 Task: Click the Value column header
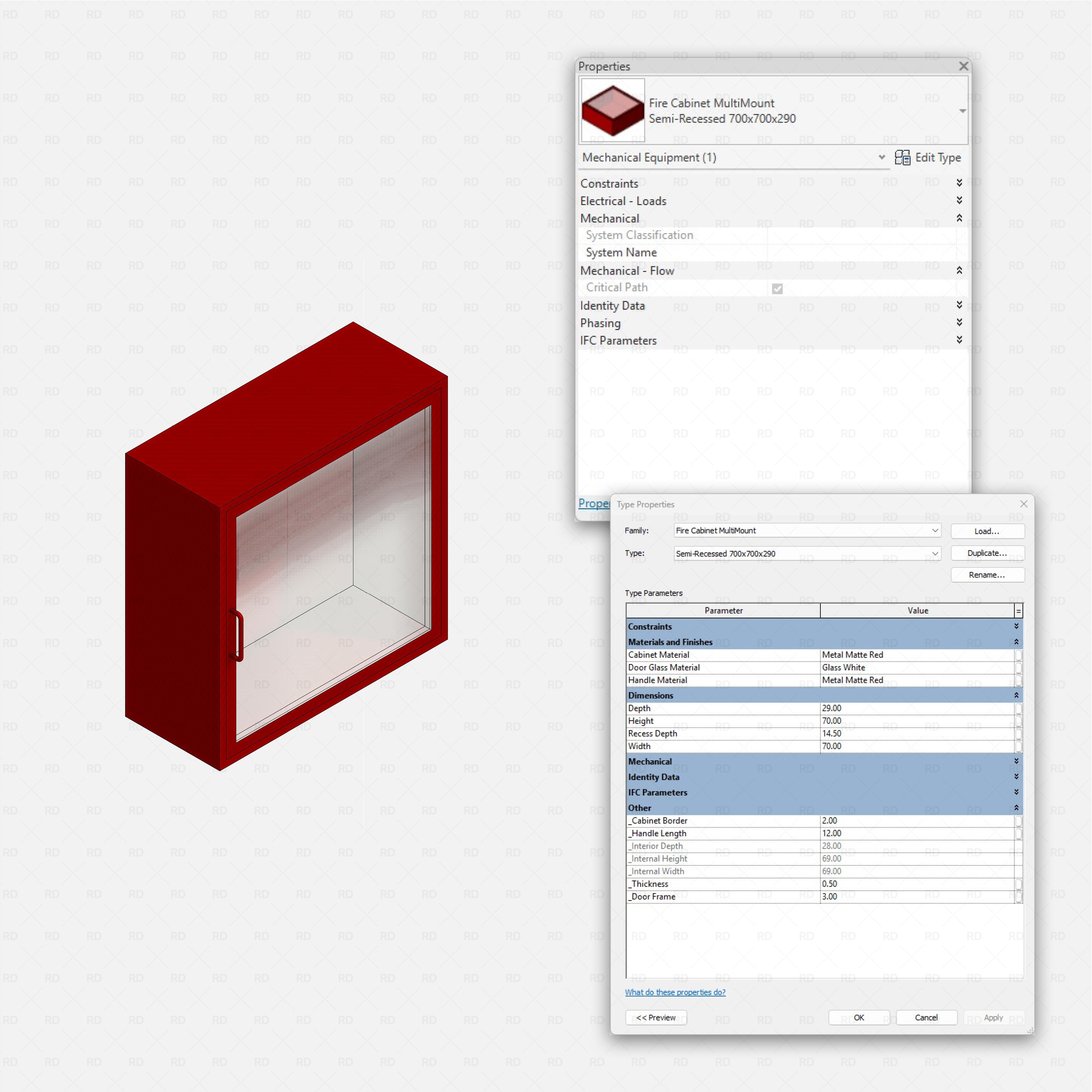pos(917,610)
